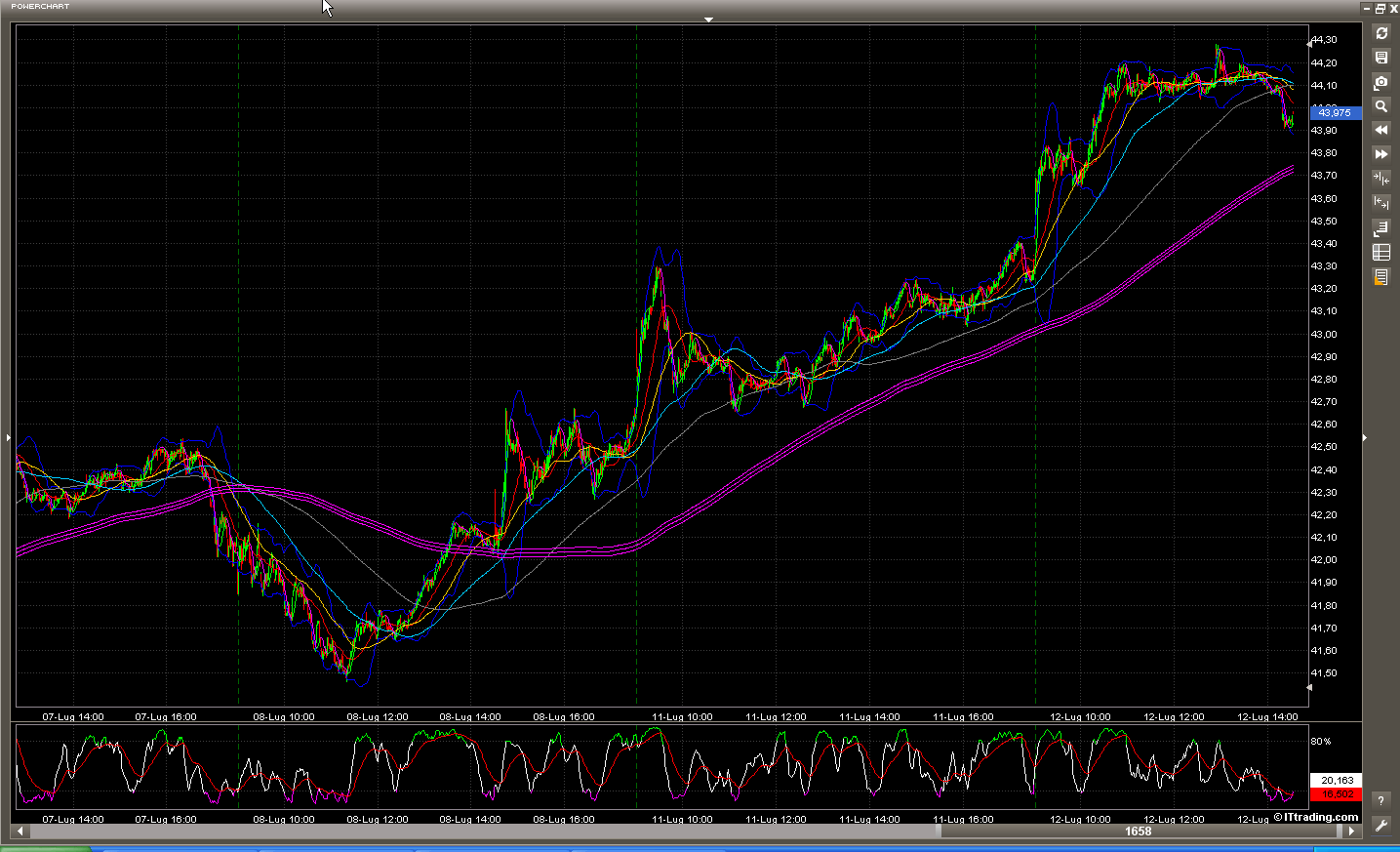Rewind the chart with the double-left arrows
Viewport: 1400px width, 852px height.
(x=1381, y=130)
